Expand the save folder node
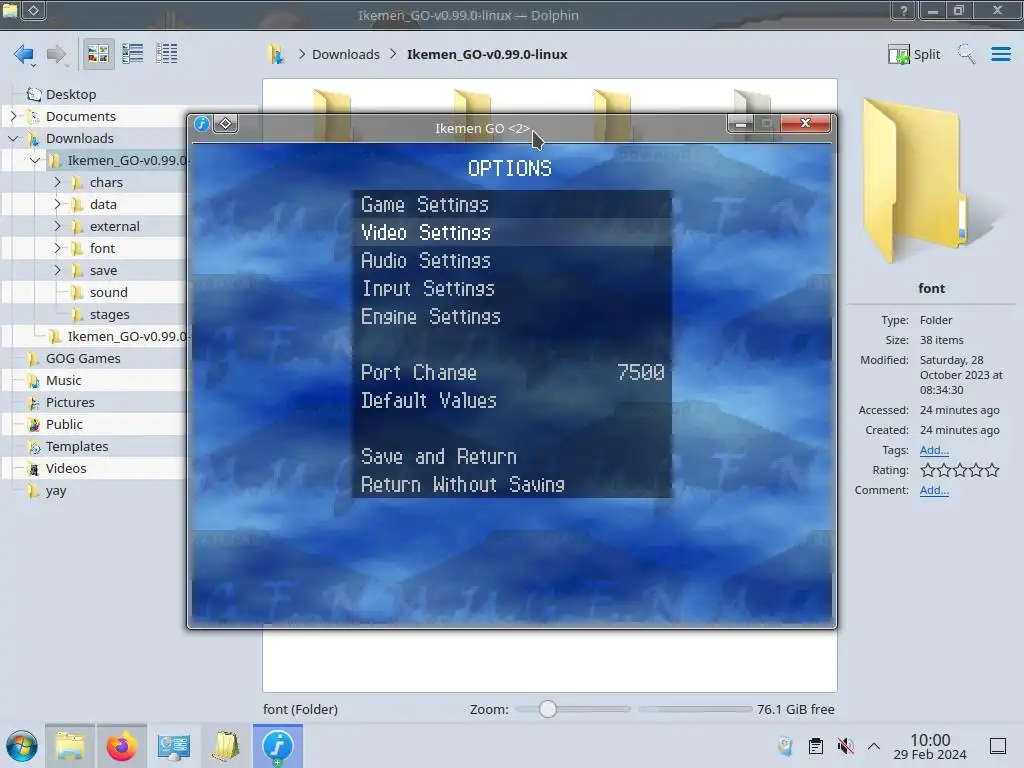 click(57, 270)
